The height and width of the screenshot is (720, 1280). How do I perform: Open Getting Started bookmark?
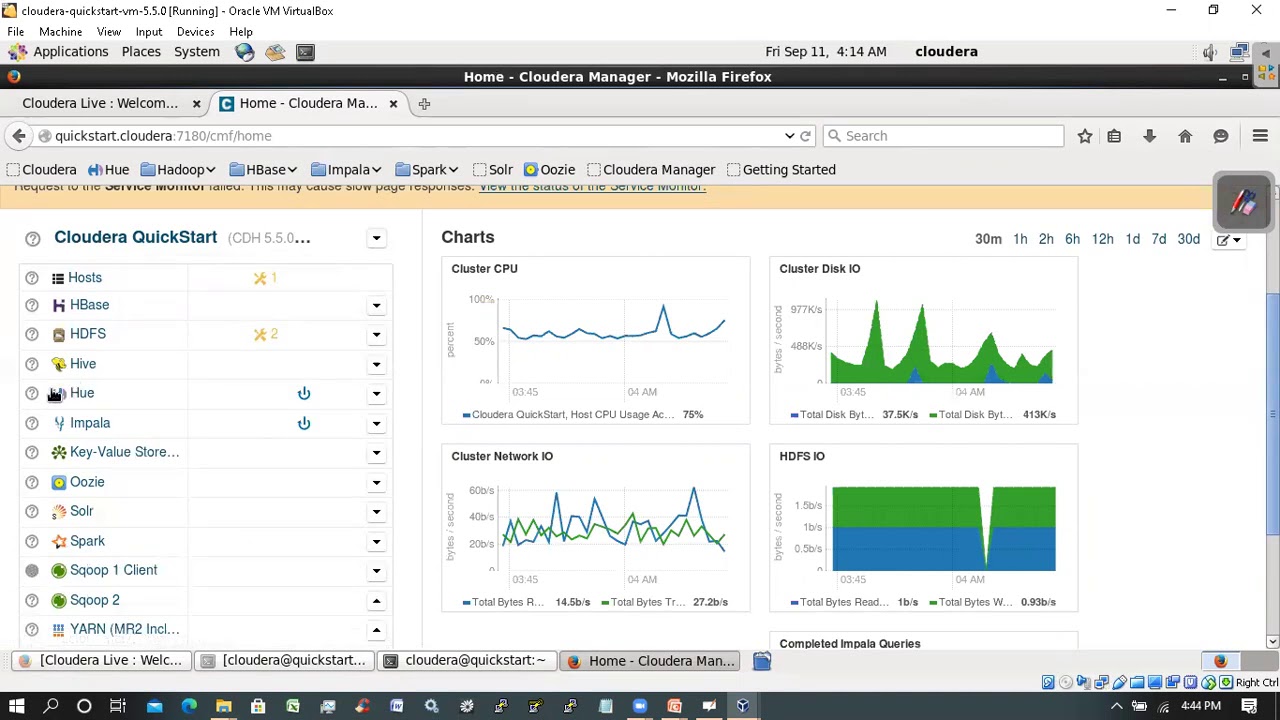tap(781, 170)
